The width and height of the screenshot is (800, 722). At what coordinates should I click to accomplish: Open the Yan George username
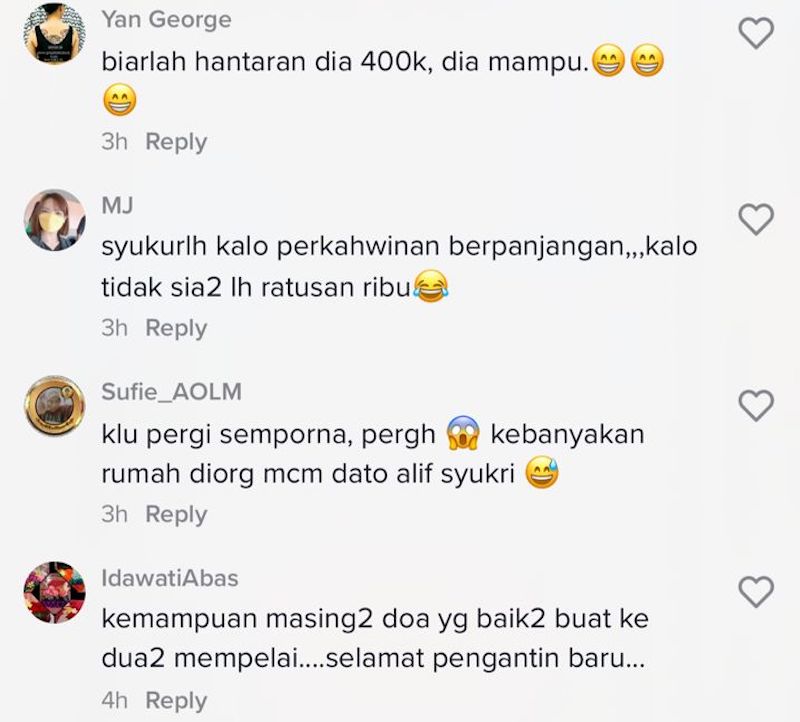[x=166, y=20]
